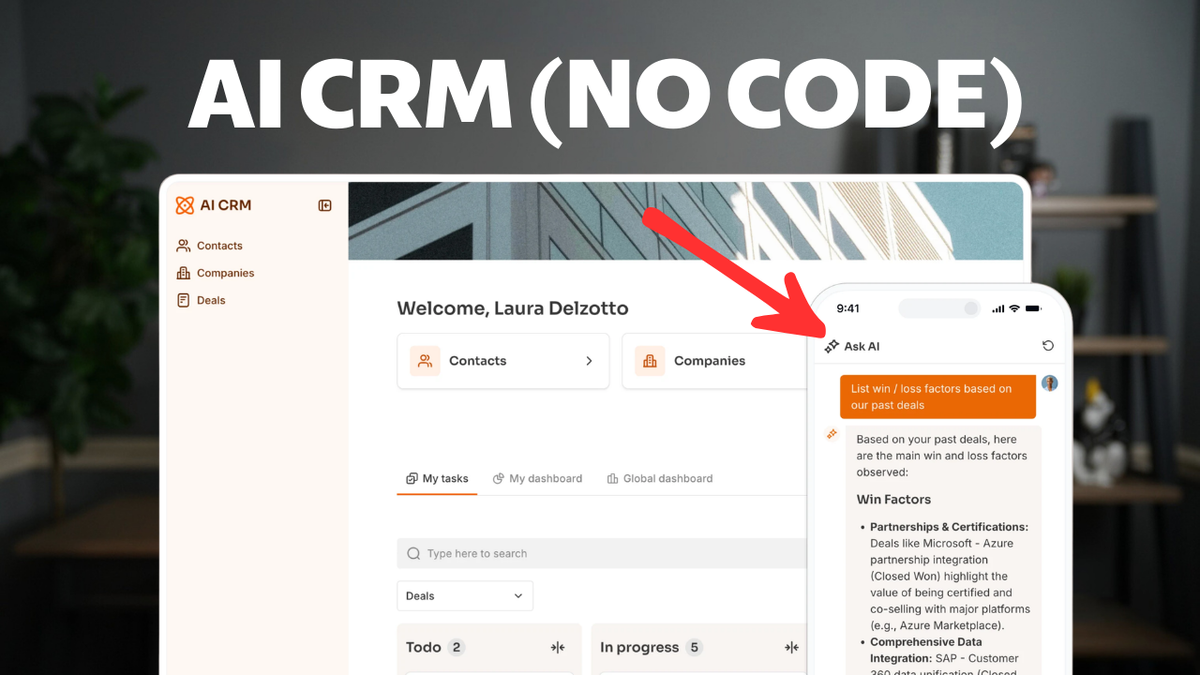1200x675 pixels.
Task: Click the Ask AI sparkle icon
Action: [831, 346]
